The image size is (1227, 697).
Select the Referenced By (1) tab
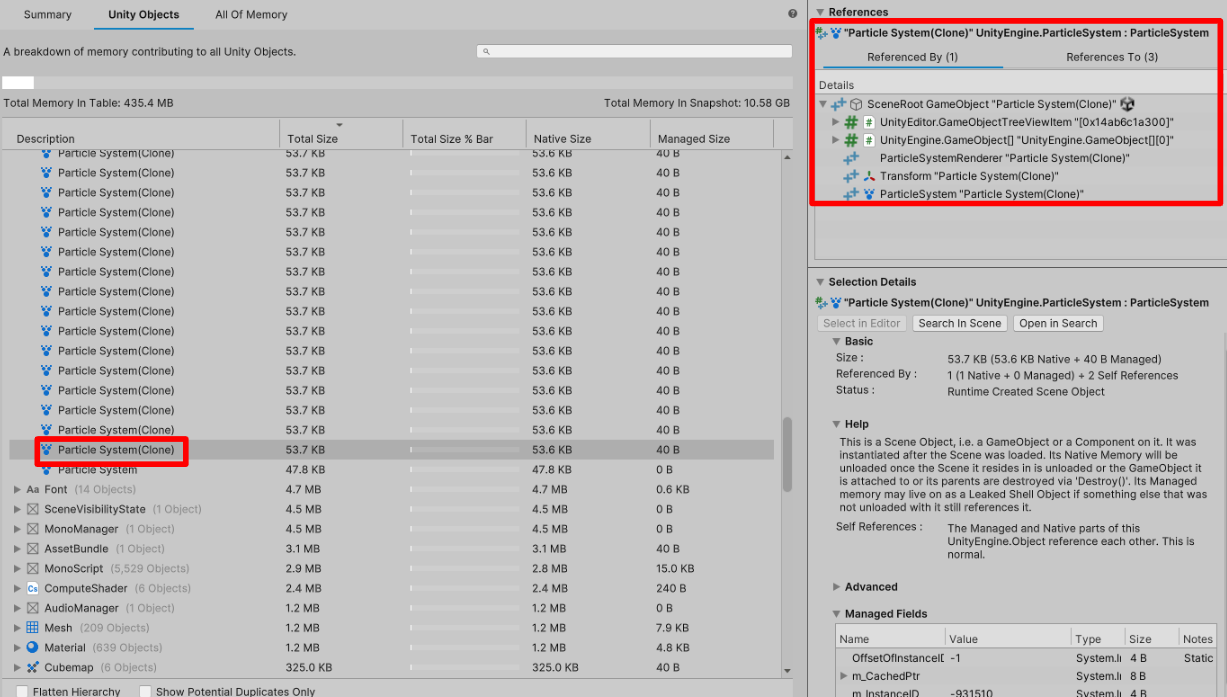click(912, 57)
